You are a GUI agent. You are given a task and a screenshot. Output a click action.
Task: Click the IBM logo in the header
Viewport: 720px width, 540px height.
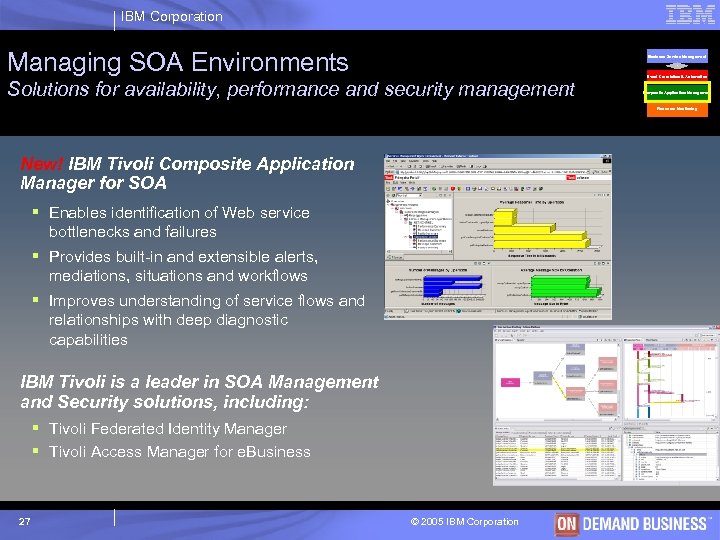pyautogui.click(x=690, y=15)
